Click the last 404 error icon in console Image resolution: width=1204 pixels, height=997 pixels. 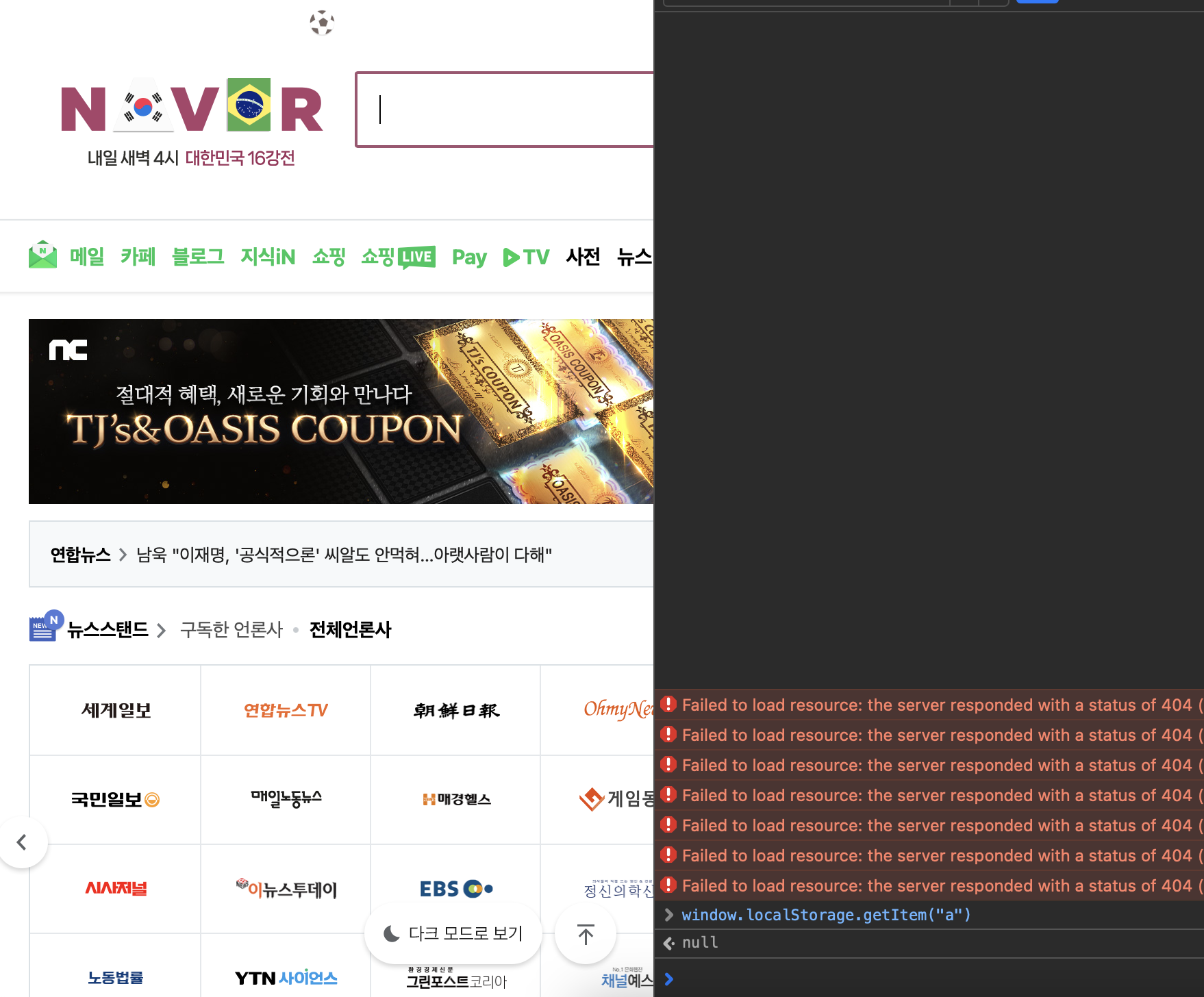[x=668, y=885]
